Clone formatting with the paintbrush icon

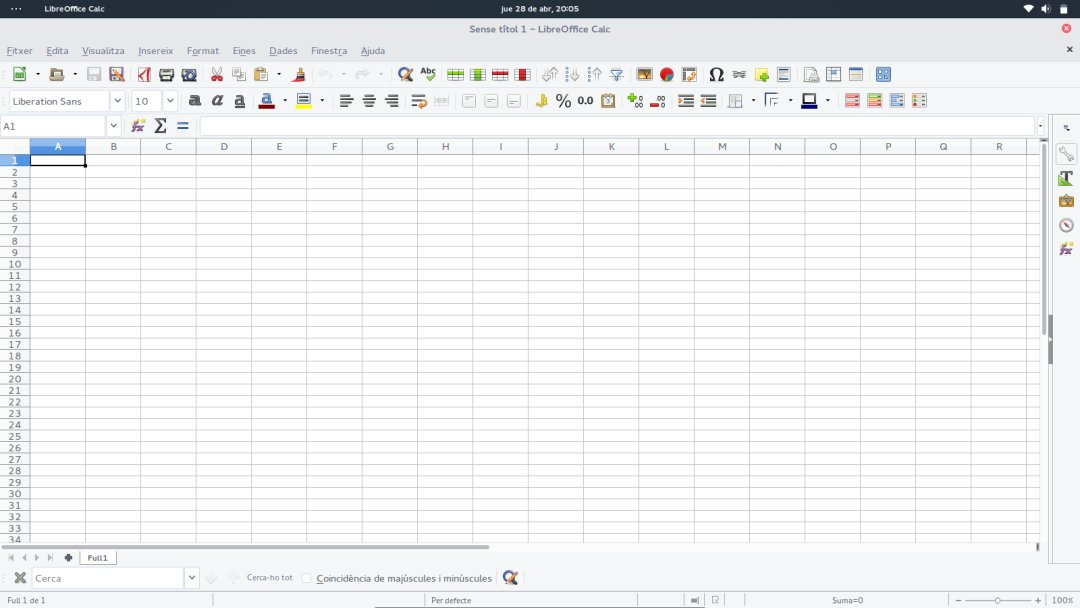(298, 75)
